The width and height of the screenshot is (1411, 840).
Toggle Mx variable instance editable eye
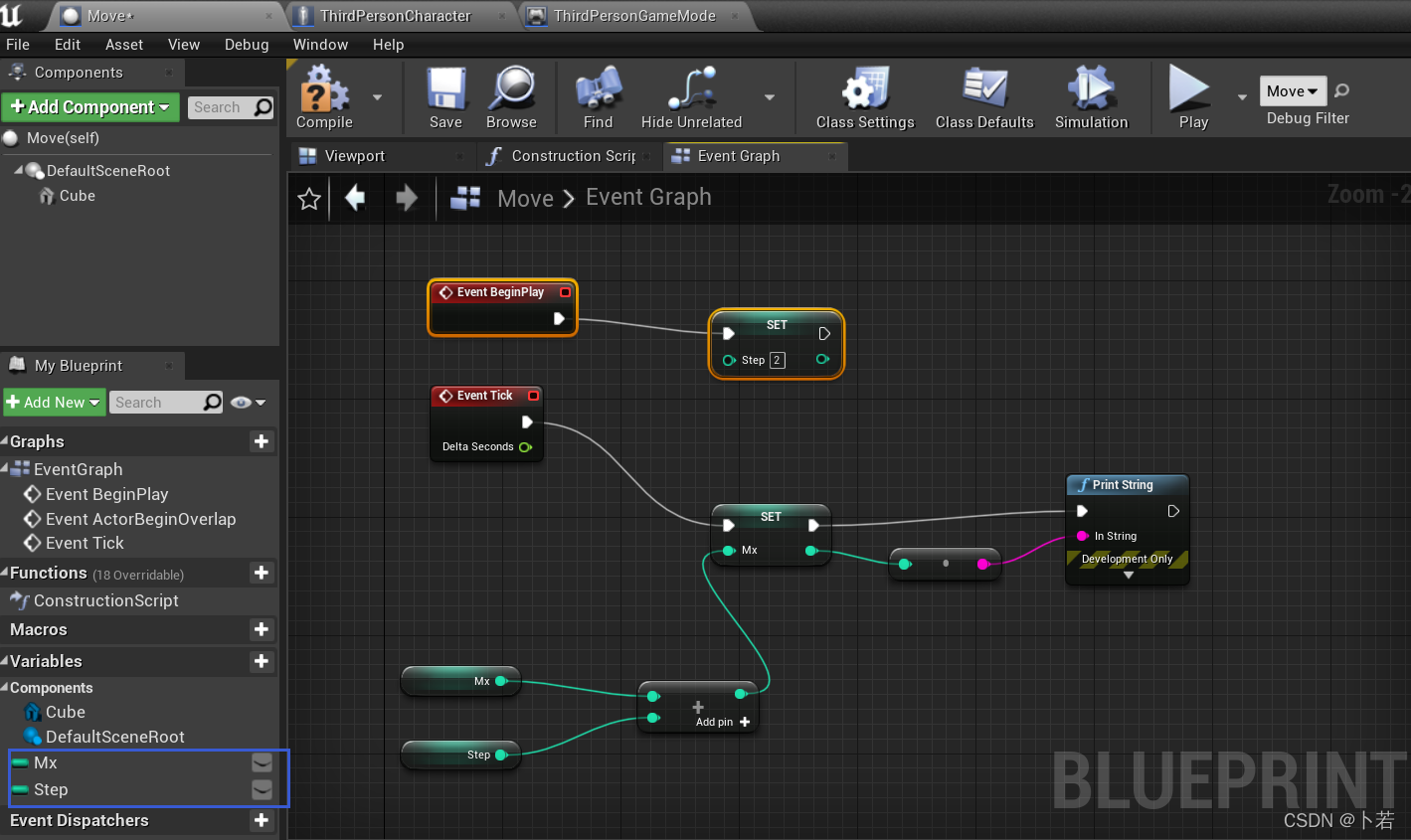click(262, 762)
